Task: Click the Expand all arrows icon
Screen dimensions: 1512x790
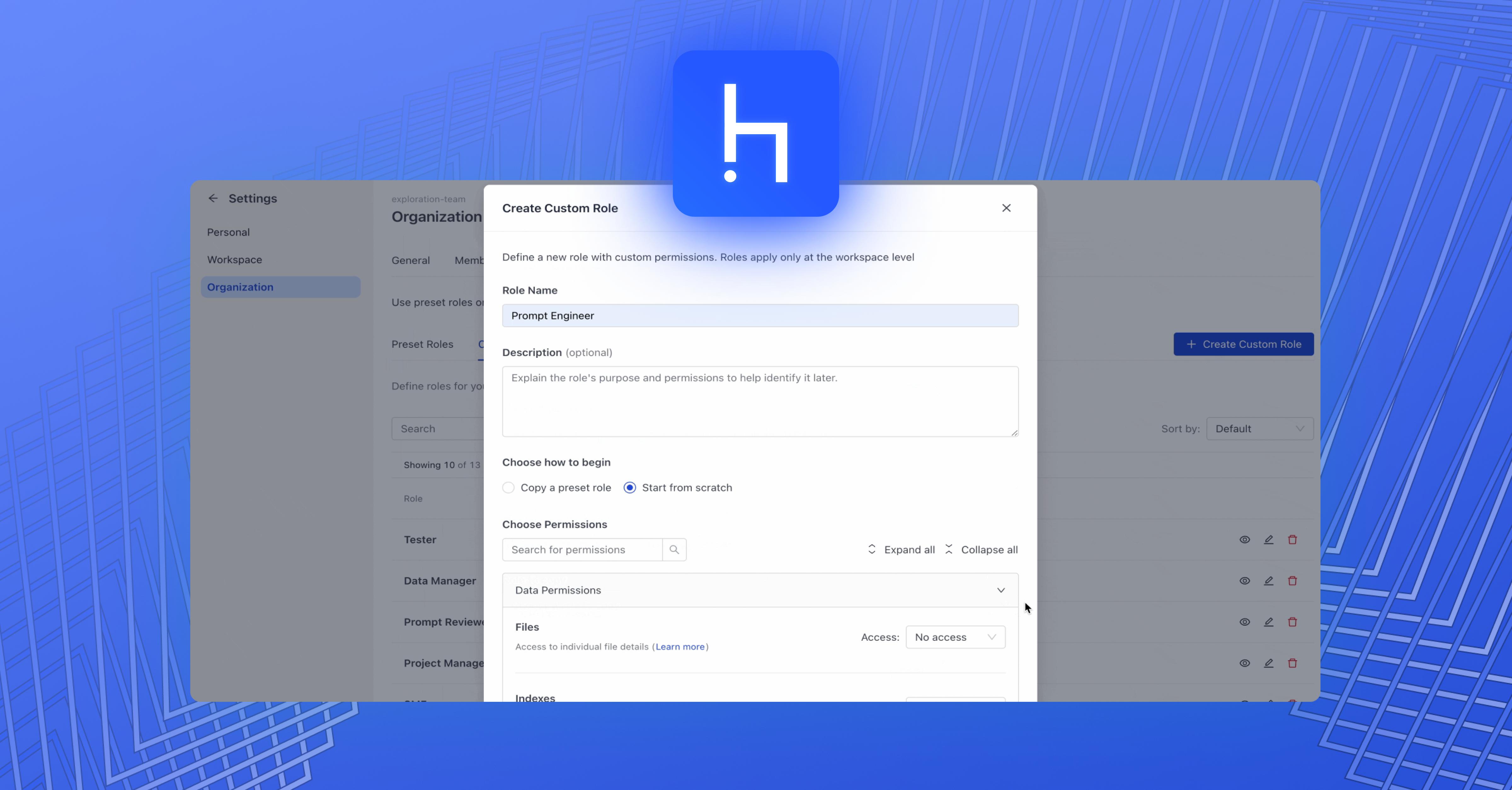Action: pyautogui.click(x=872, y=549)
